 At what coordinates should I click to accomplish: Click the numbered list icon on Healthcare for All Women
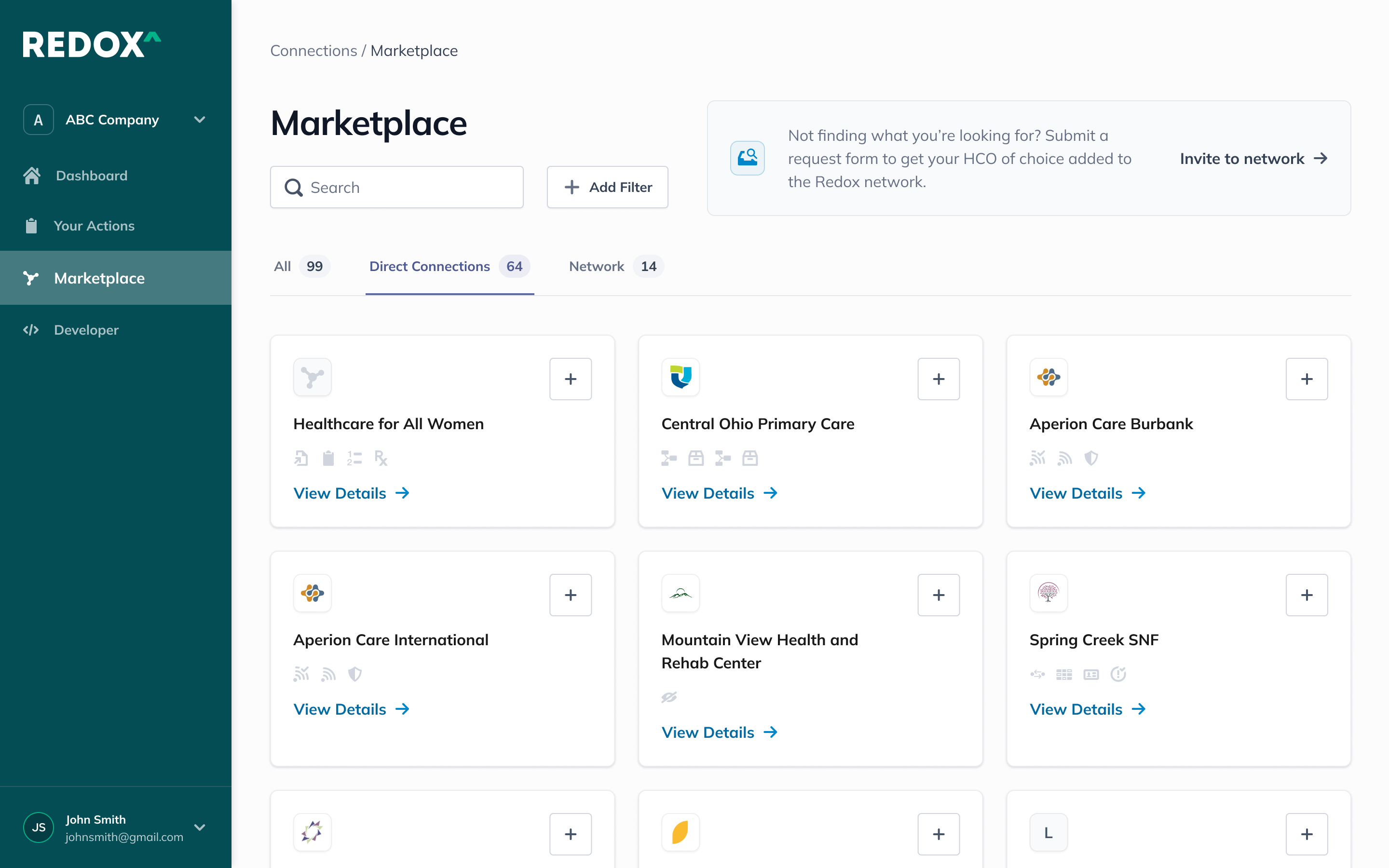click(x=354, y=458)
